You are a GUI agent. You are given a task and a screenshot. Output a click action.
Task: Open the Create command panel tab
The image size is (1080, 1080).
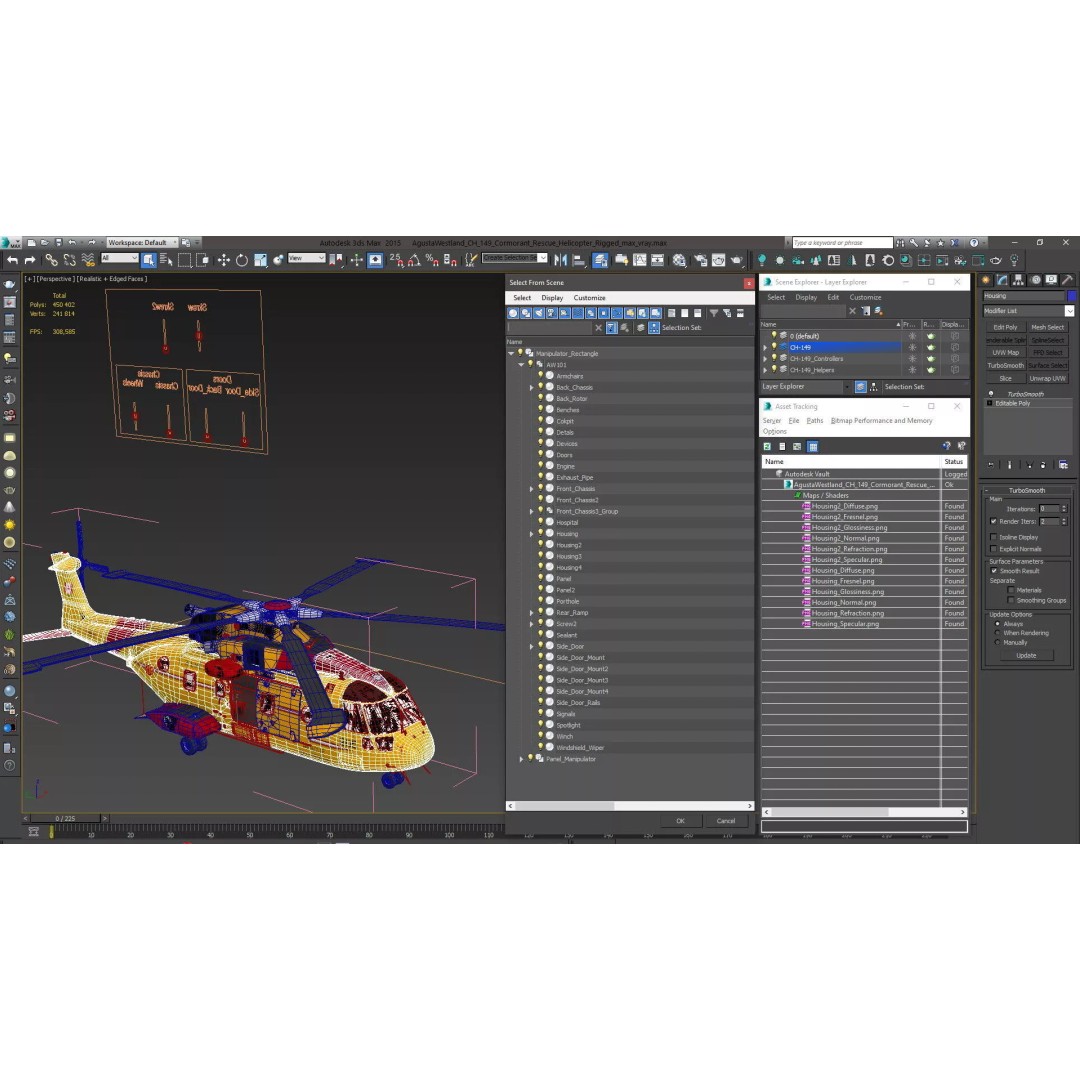click(986, 280)
